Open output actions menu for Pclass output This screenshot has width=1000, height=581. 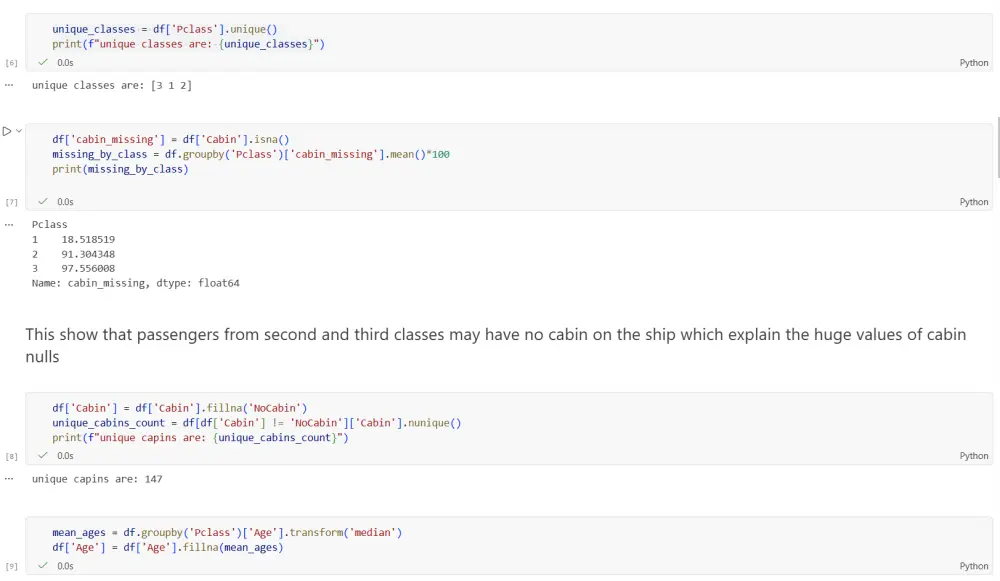tap(9, 224)
